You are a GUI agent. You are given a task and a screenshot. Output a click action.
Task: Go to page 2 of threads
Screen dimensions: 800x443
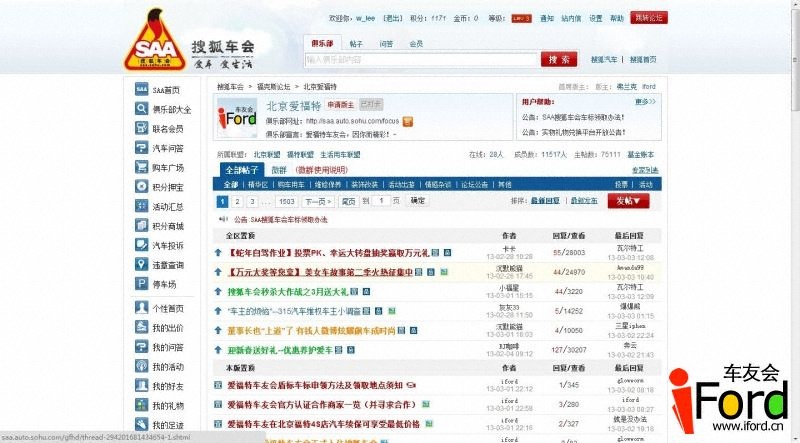[x=237, y=202]
